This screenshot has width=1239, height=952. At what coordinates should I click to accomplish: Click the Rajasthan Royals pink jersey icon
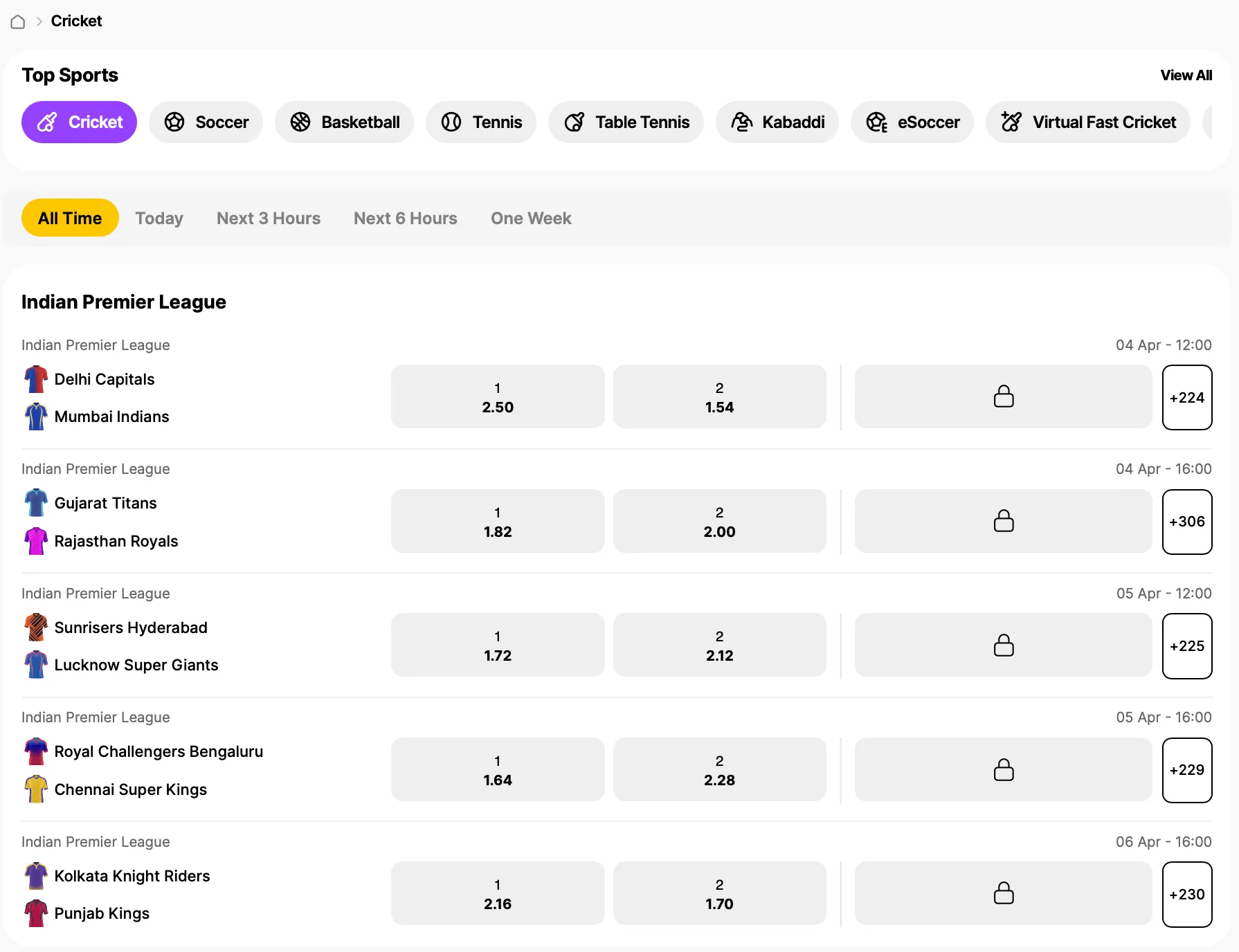pos(36,541)
